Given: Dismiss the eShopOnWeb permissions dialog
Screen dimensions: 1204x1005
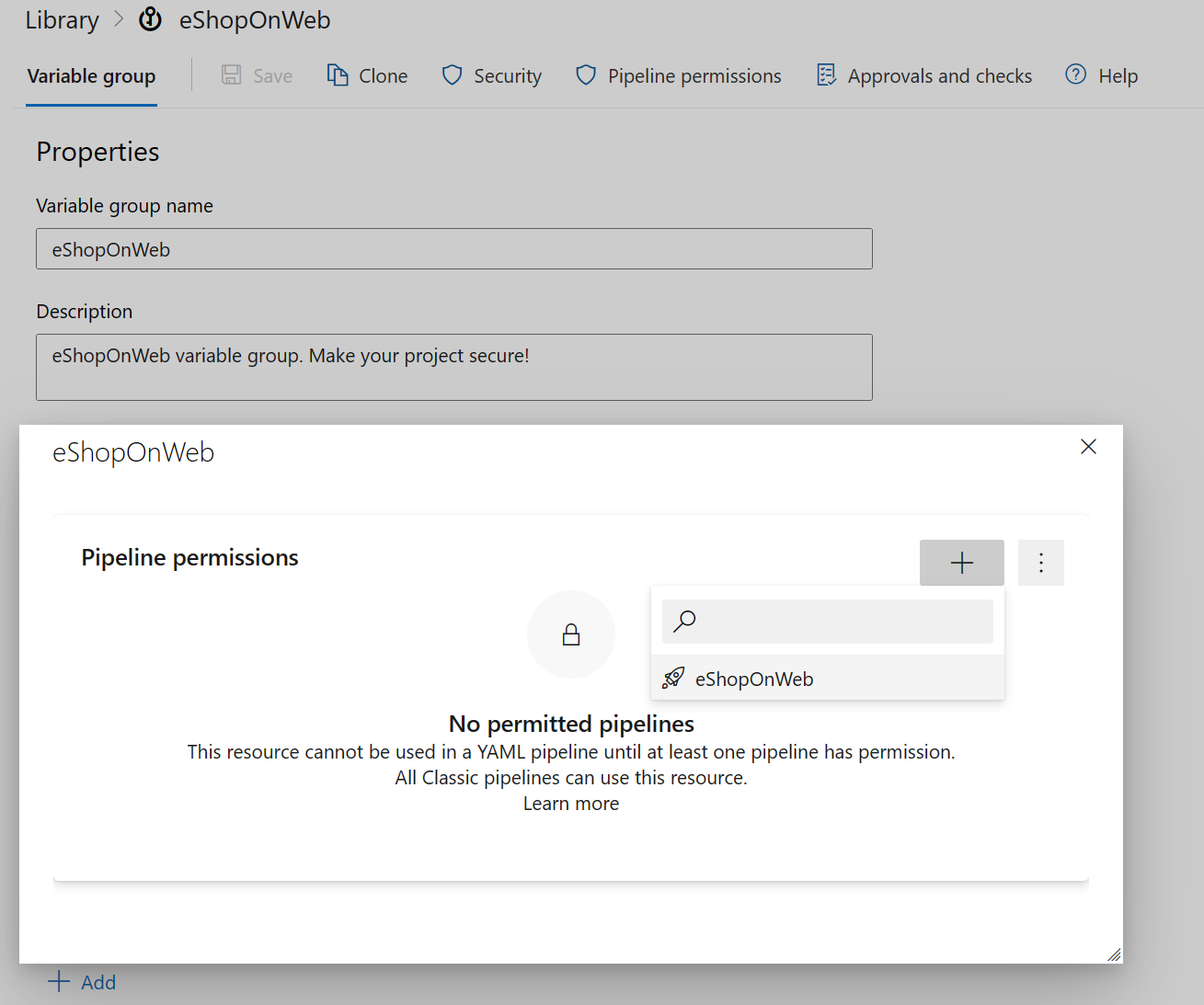Looking at the screenshot, I should pos(1088,447).
